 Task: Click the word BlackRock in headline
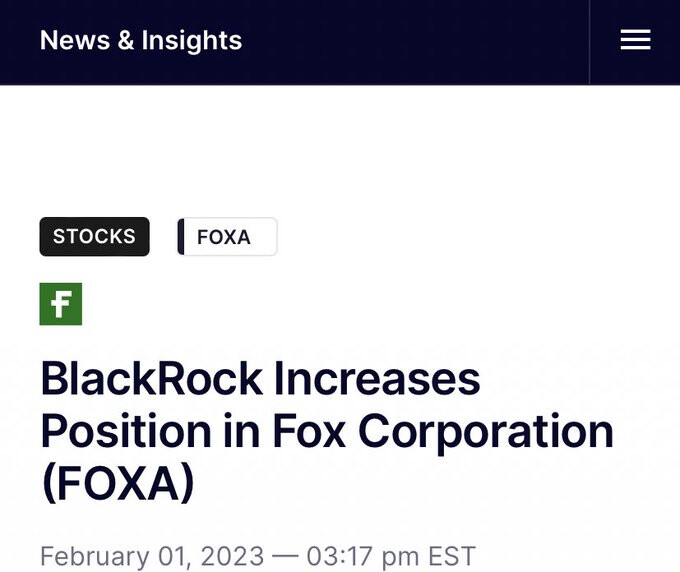pos(152,379)
